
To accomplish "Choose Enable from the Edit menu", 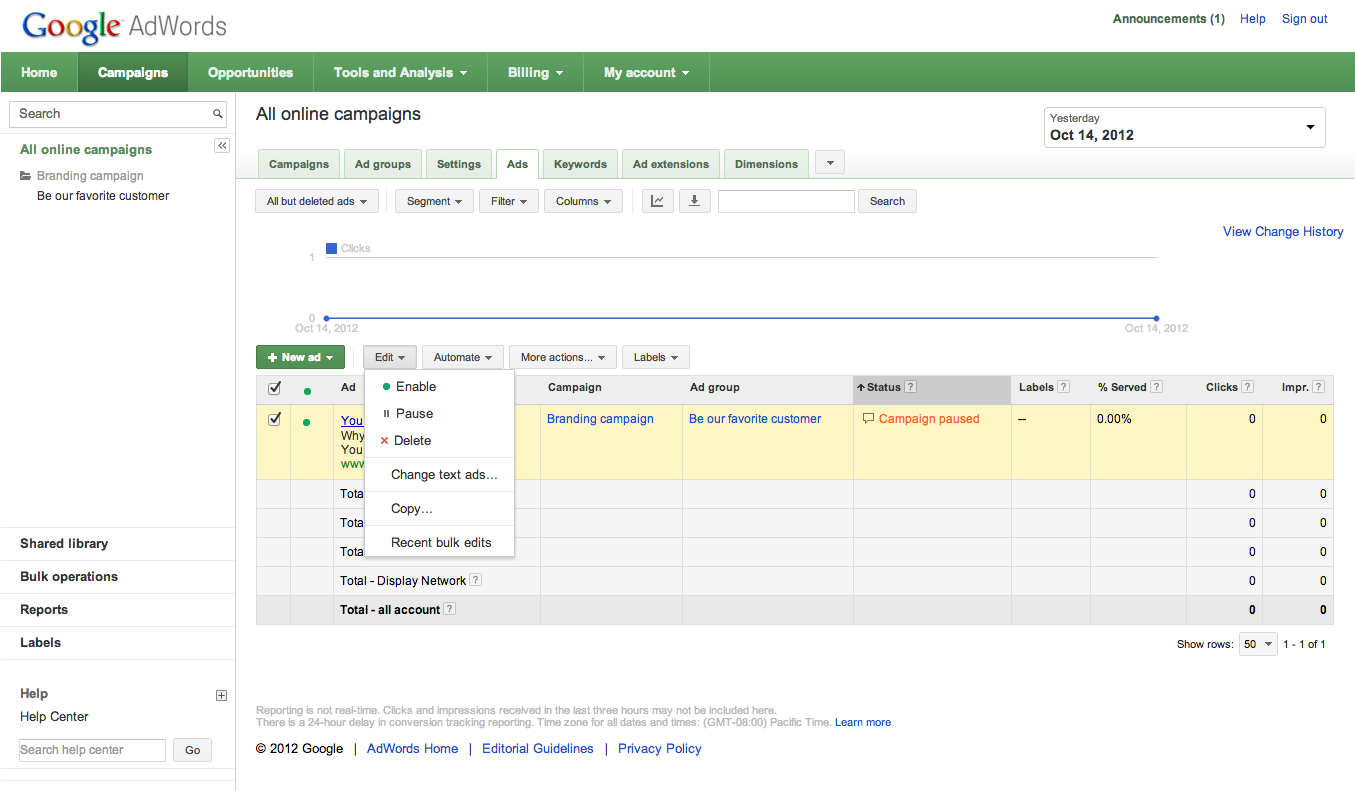I will tap(439, 387).
